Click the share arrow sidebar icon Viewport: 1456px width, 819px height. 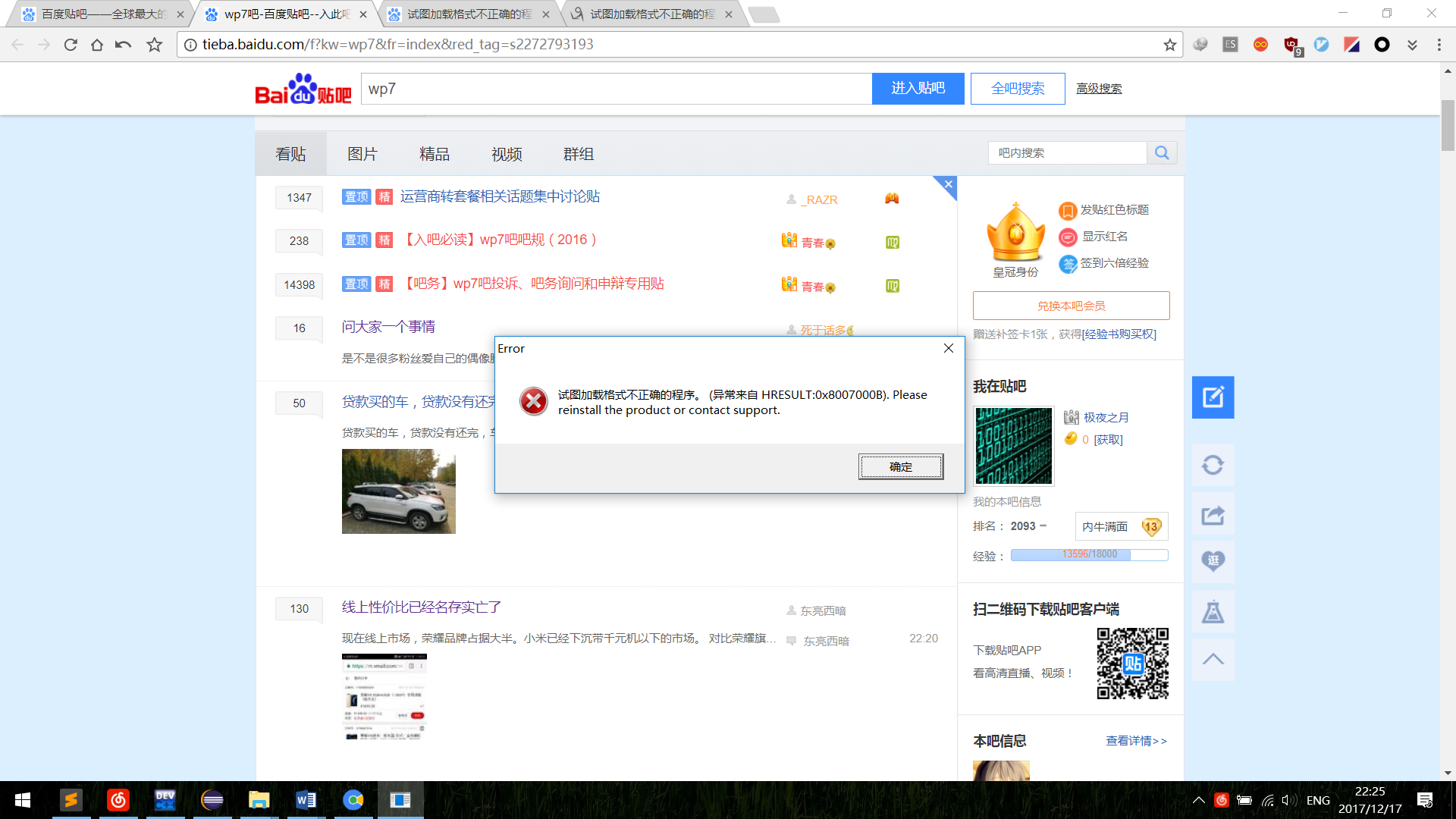click(1213, 515)
